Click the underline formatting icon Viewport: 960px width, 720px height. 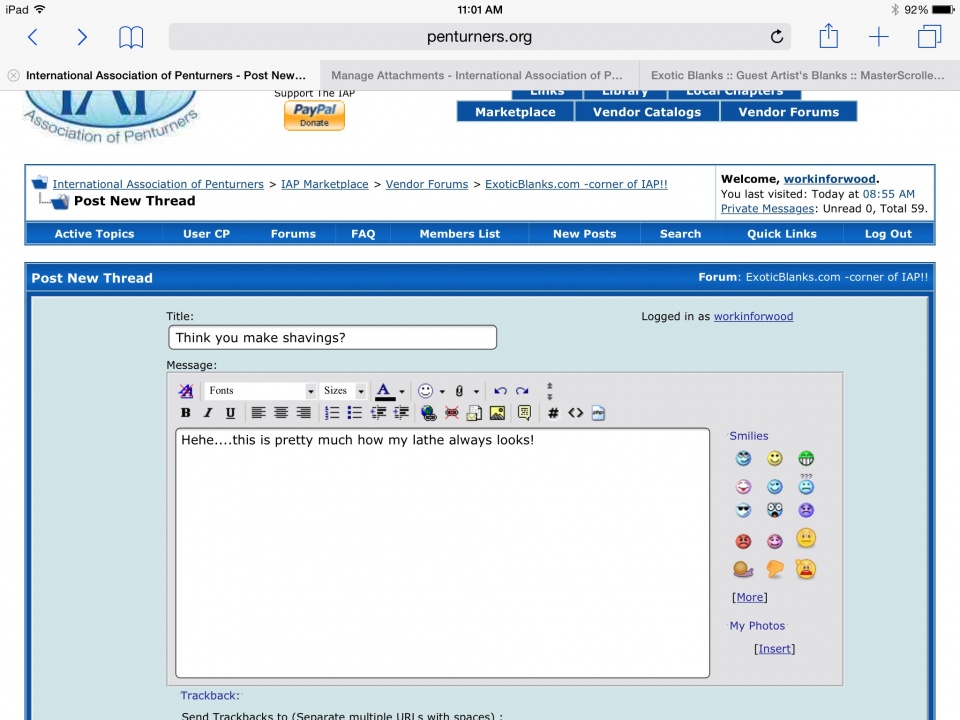tap(230, 413)
